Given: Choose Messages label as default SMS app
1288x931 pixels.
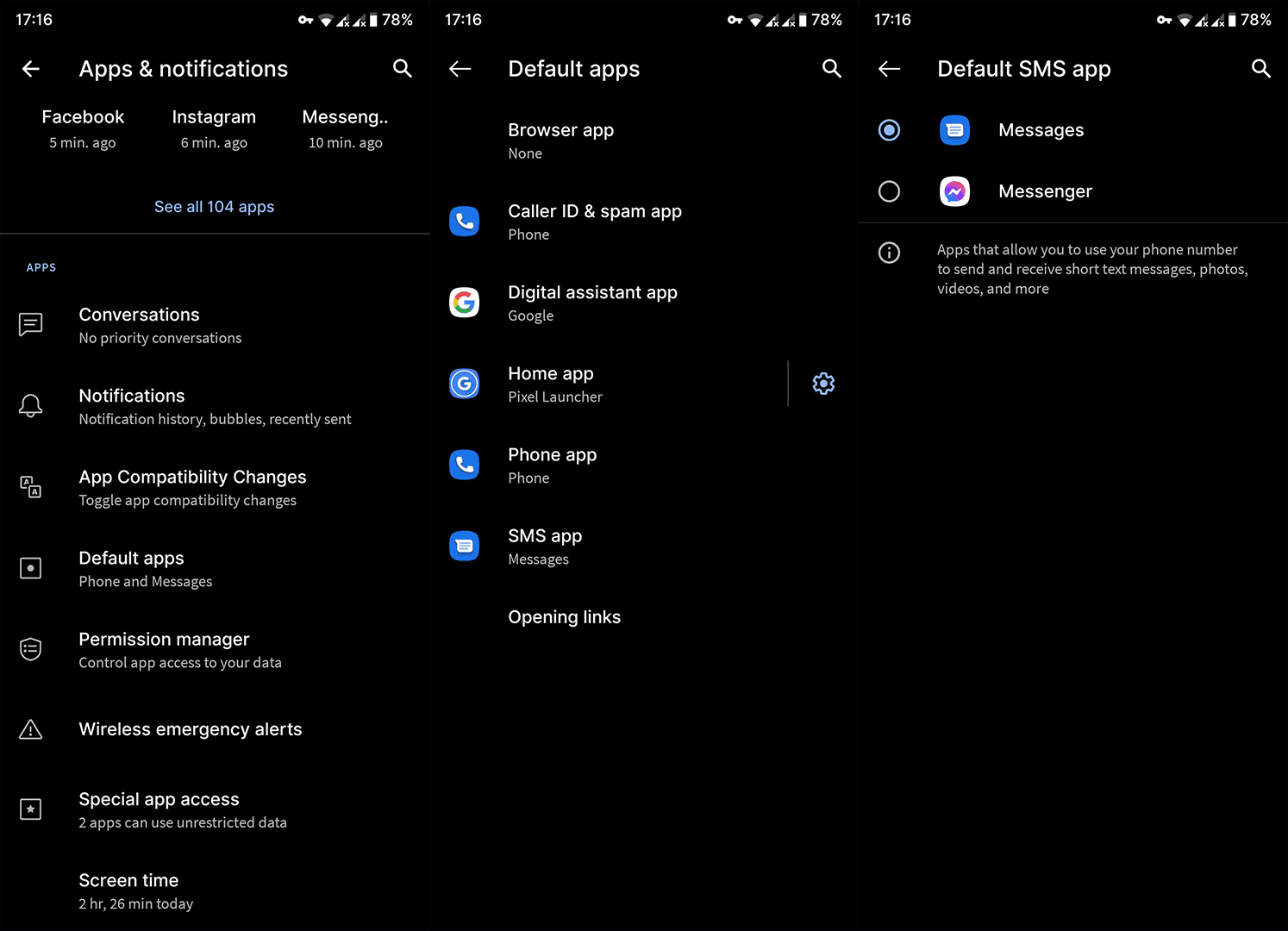Looking at the screenshot, I should 1041,130.
